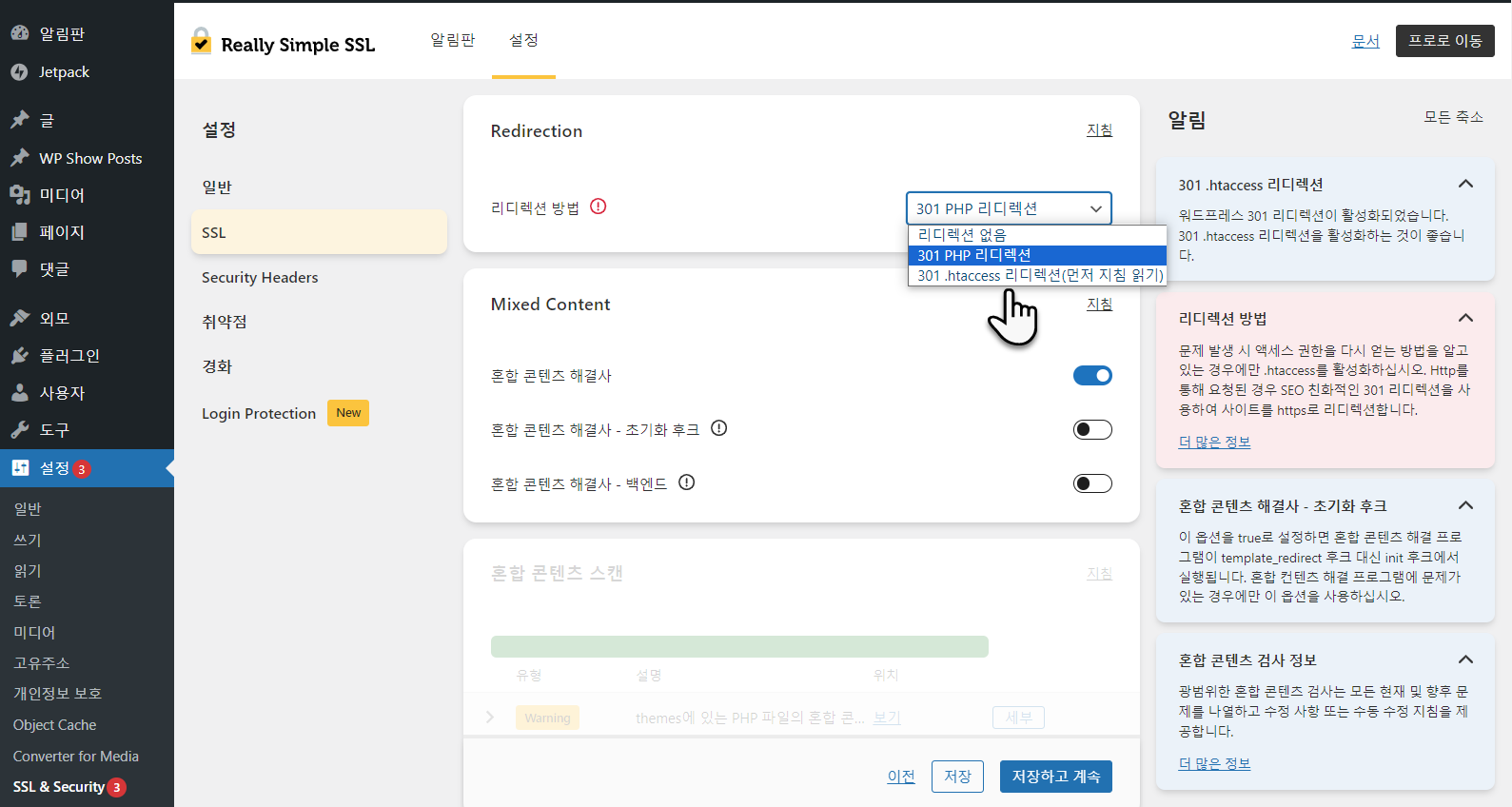Select 리디렉션 없음 option

pyautogui.click(x=1037, y=235)
